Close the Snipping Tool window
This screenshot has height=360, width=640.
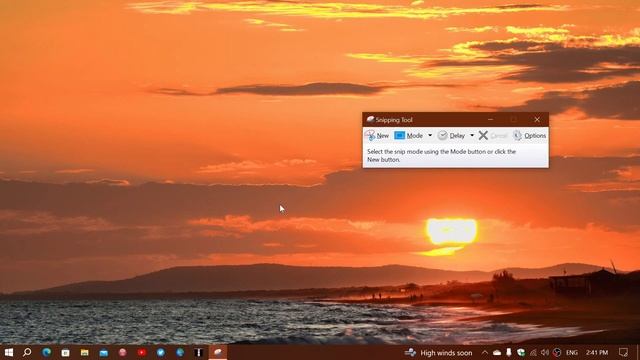(537, 120)
